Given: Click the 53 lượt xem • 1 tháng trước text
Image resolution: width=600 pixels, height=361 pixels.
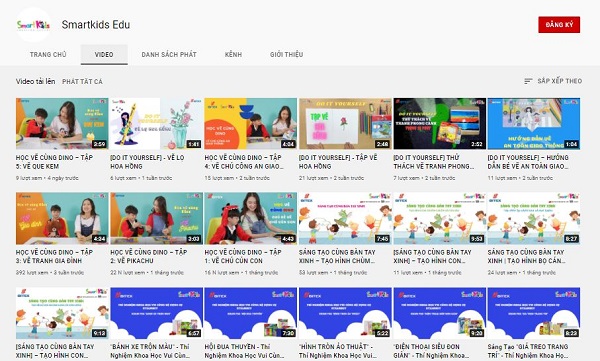Looking at the screenshot, I should pos(333,273).
